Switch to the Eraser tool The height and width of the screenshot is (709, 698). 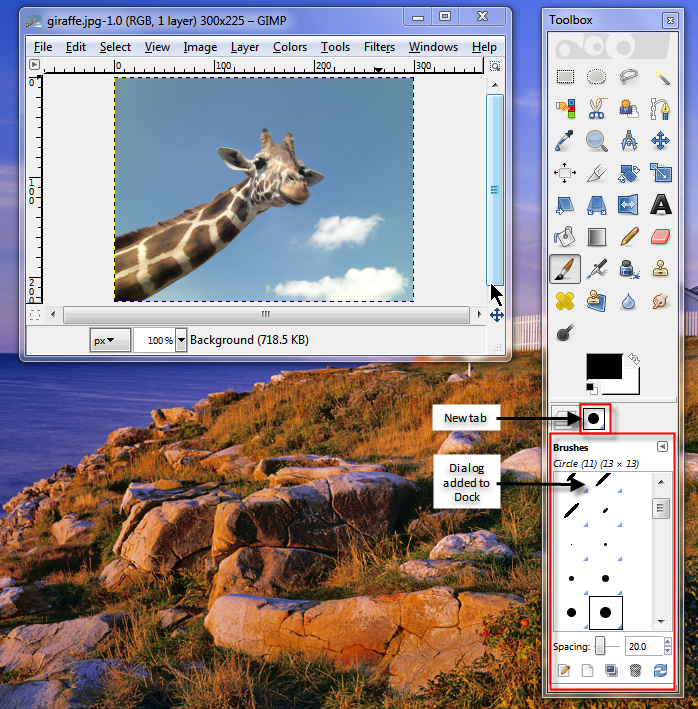(660, 237)
